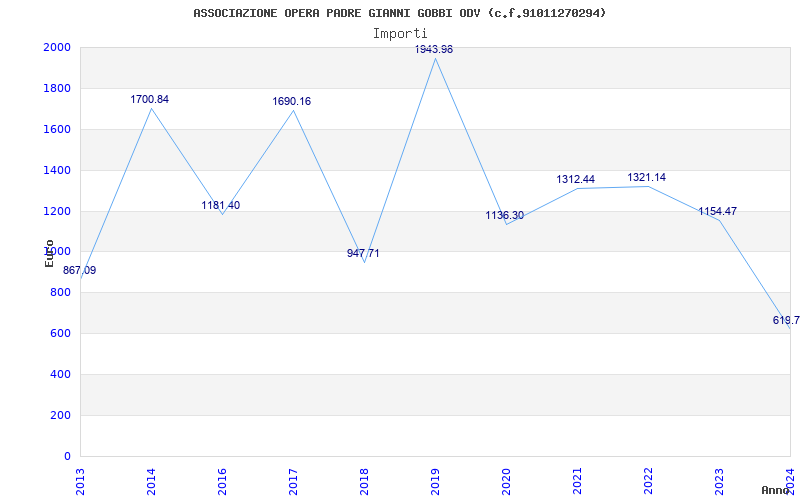Click the data label 1181.40
800x500 pixels.
pyautogui.click(x=220, y=206)
